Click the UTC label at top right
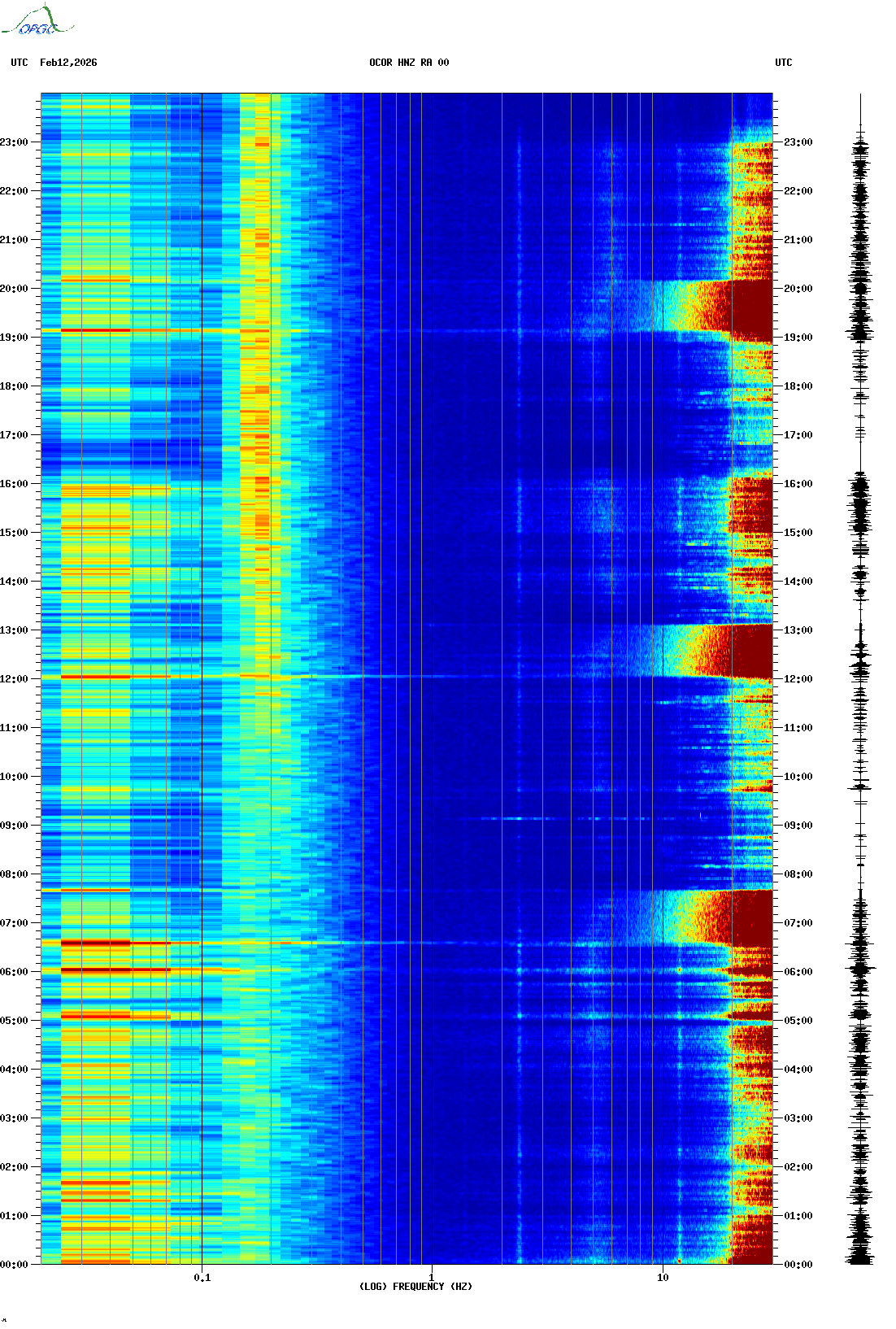 click(x=783, y=63)
